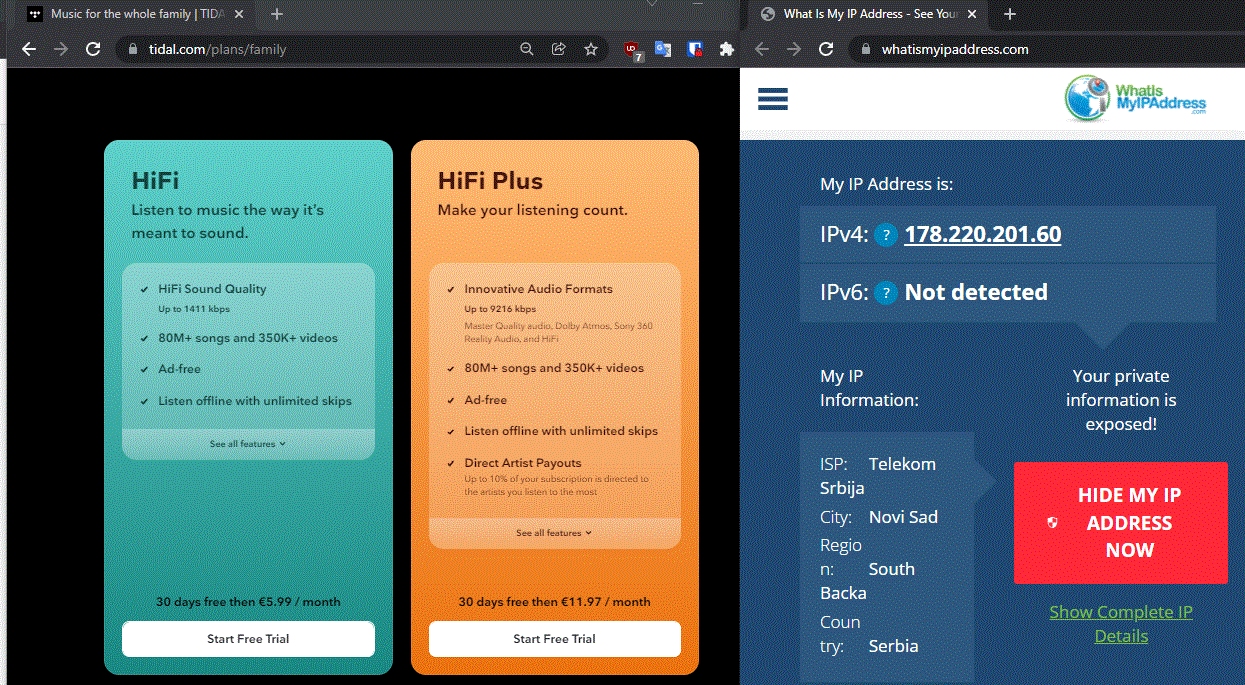Screen dimensions: 1245x685
Task: Click 'Innovative Audio Formats' feature text
Action: 538,289
